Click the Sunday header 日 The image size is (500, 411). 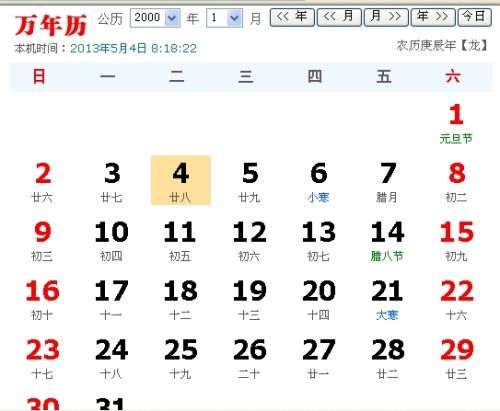[39, 77]
